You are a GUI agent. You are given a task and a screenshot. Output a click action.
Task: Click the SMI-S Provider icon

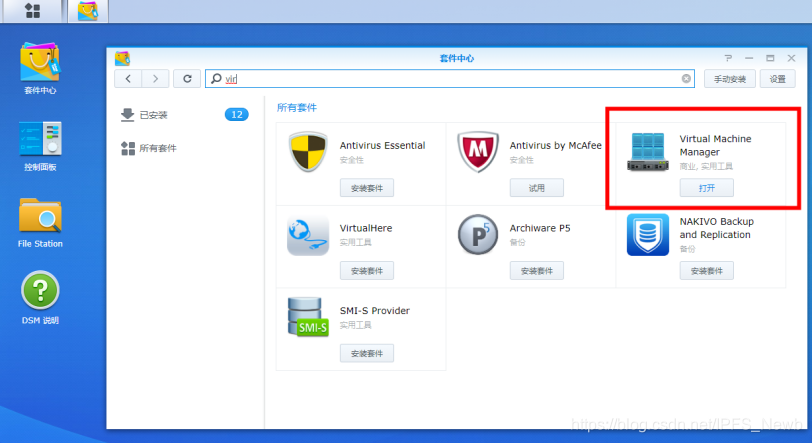308,317
